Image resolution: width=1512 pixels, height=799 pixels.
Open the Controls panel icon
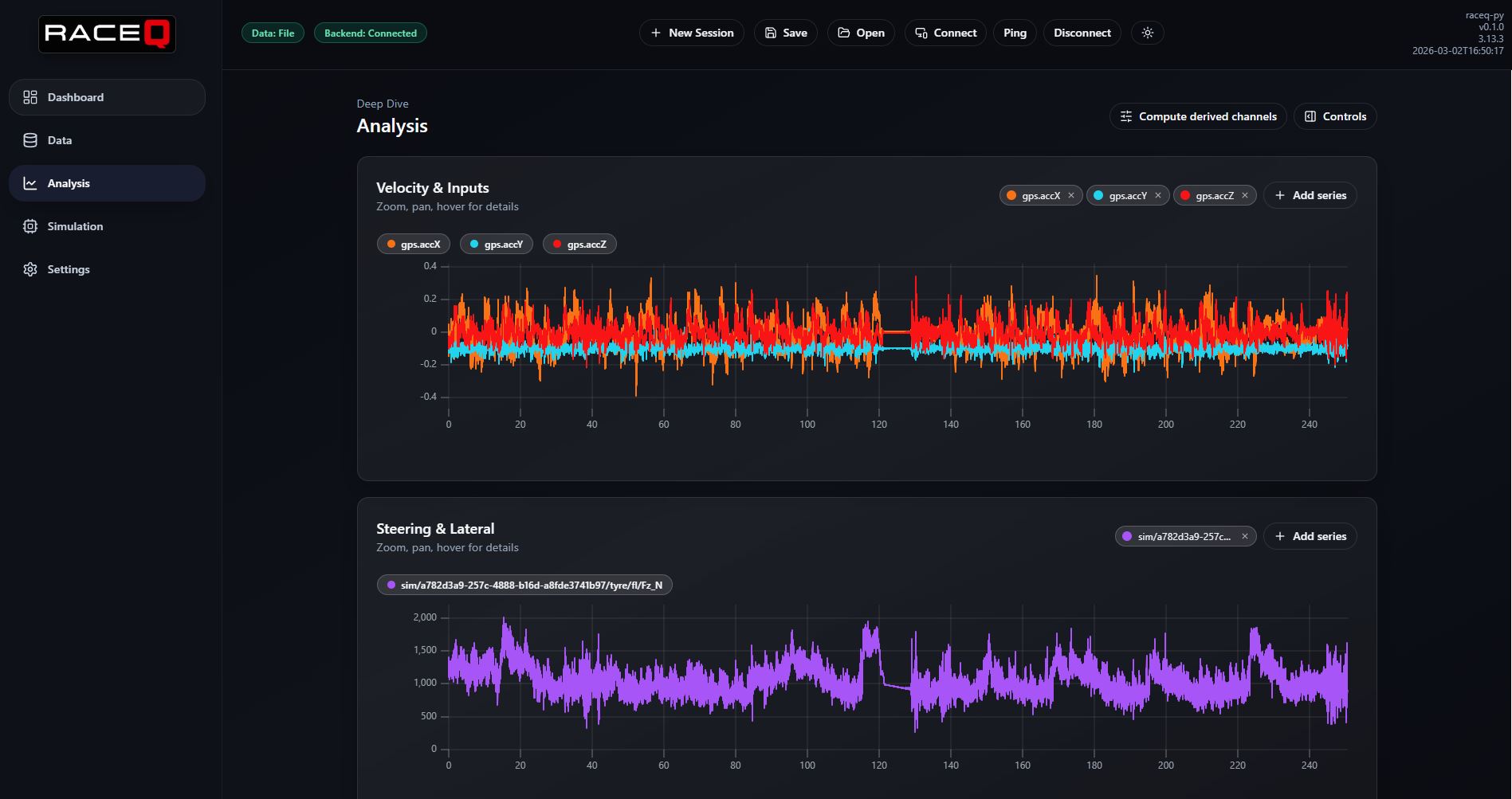[x=1309, y=116]
